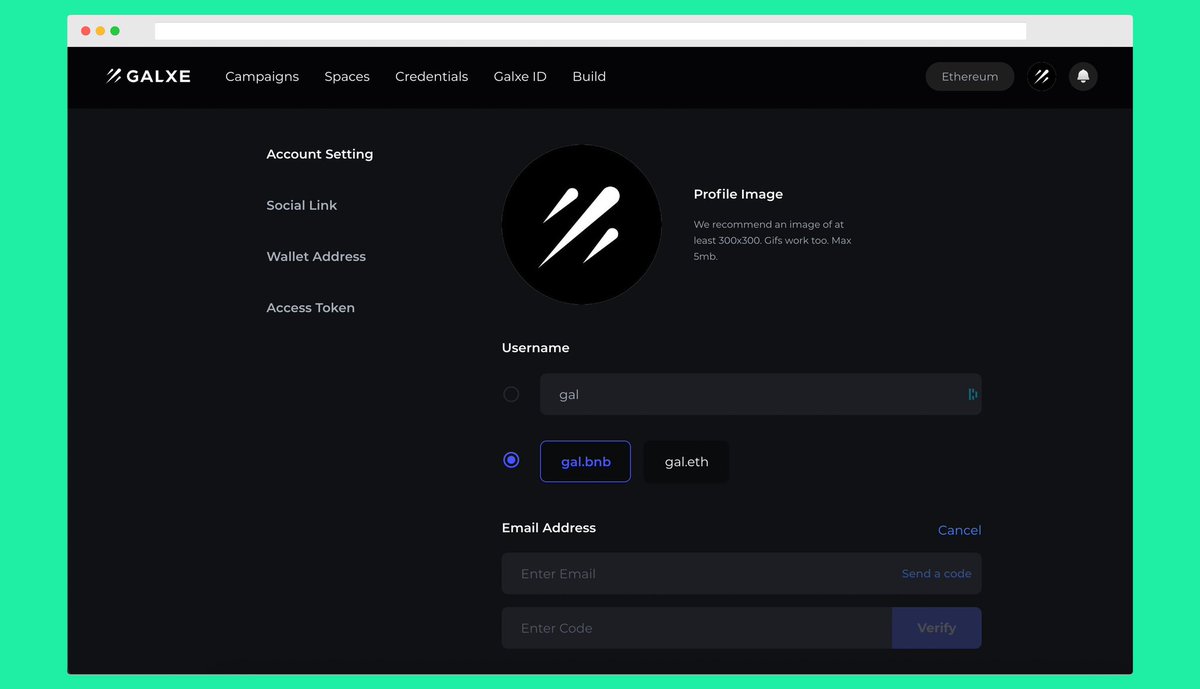This screenshot has width=1200, height=689.
Task: Click the "We recommend an image" hint text
Action: click(x=772, y=241)
